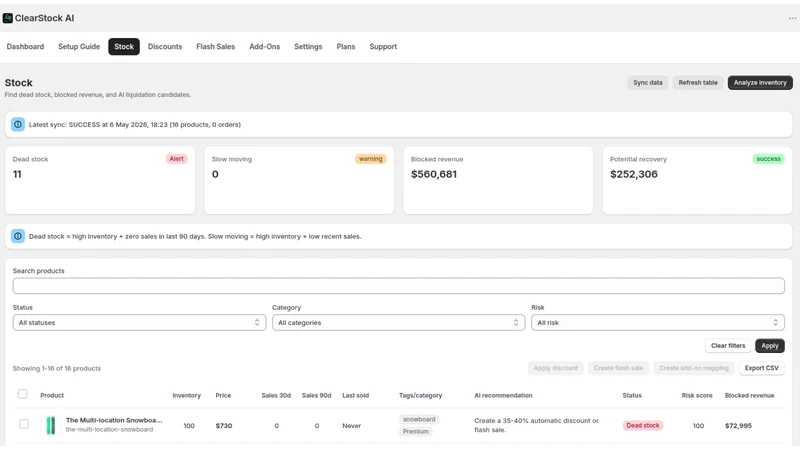Select all products with header checkbox
This screenshot has height=450, width=800.
[22, 394]
